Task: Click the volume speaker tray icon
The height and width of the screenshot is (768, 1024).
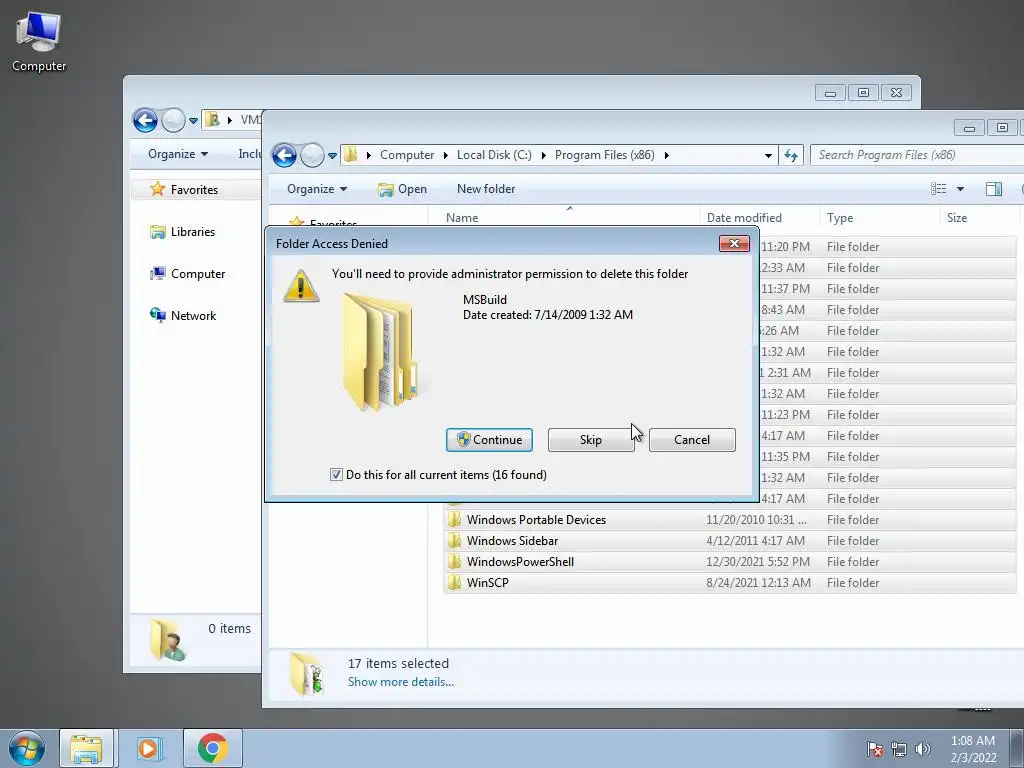Action: [x=923, y=749]
